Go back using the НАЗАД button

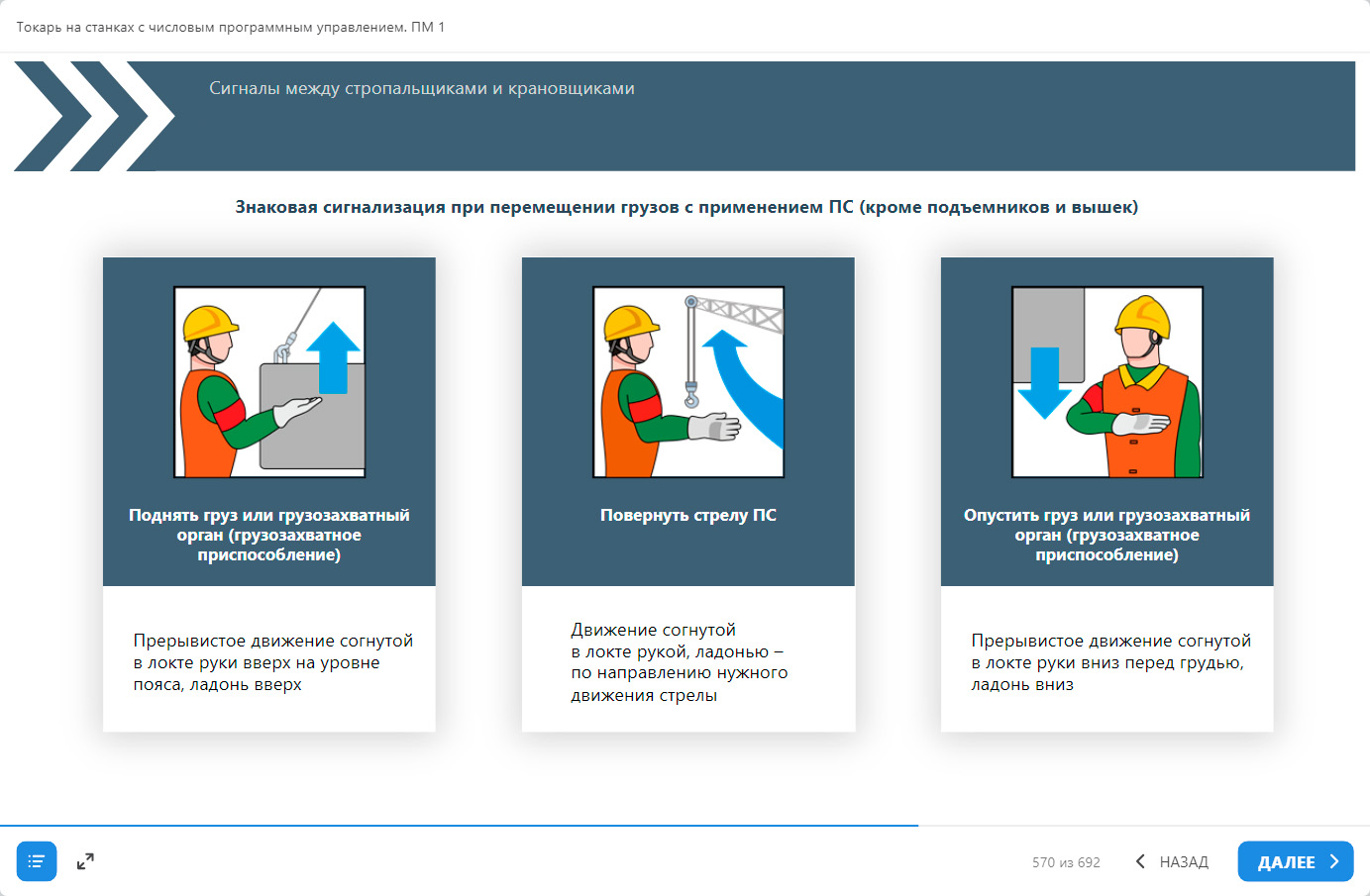[x=1172, y=861]
